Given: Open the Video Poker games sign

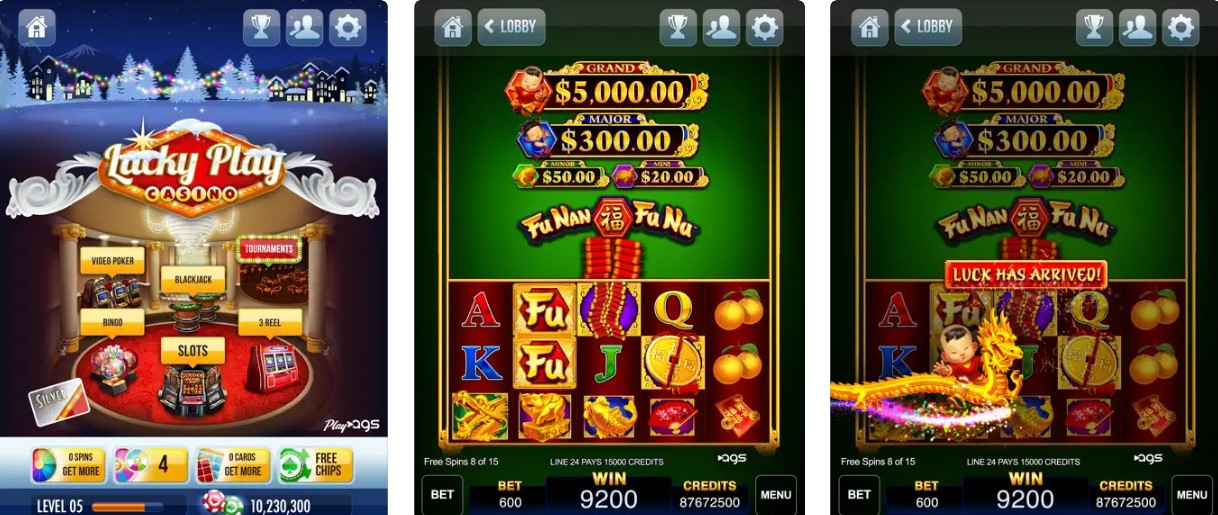Looking at the screenshot, I should (112, 260).
